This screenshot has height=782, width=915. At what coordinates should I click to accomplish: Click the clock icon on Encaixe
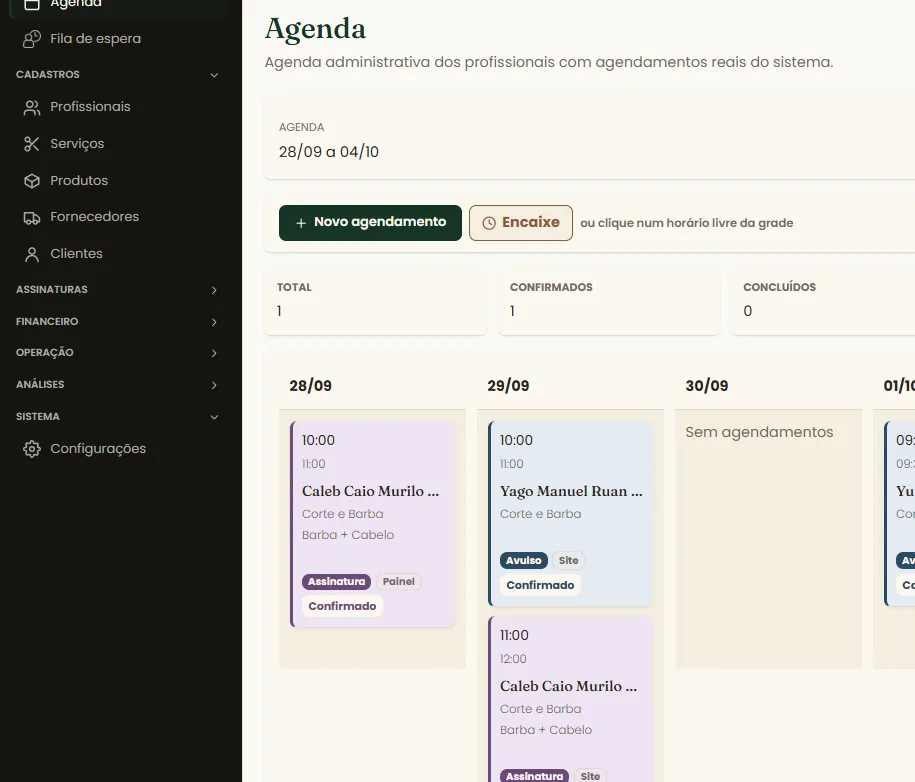point(489,223)
